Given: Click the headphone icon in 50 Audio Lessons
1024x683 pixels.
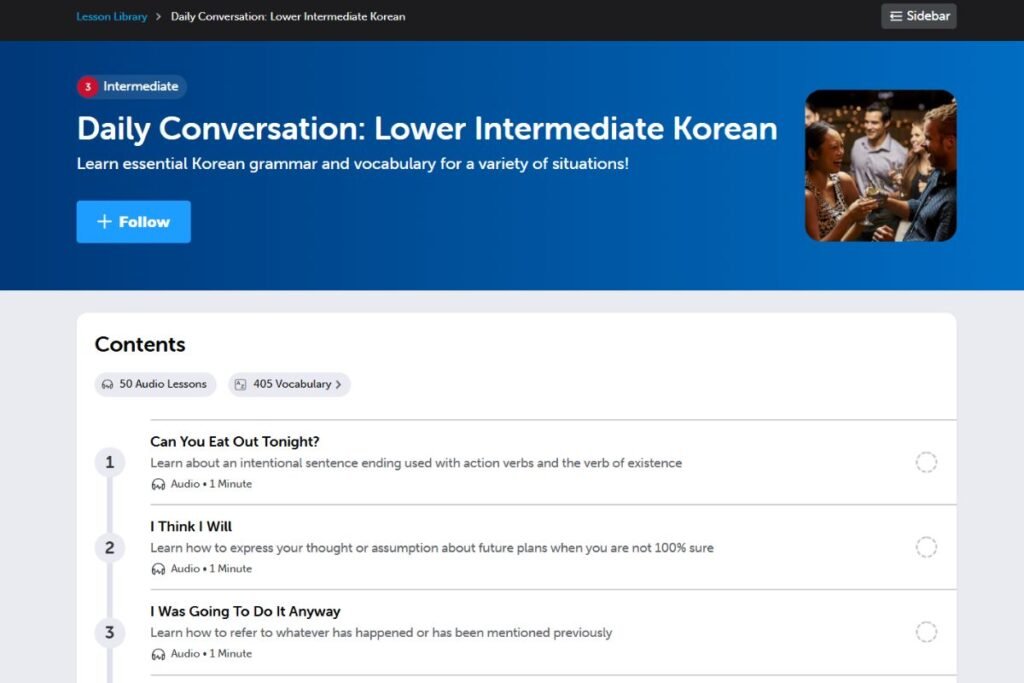Looking at the screenshot, I should [x=107, y=384].
